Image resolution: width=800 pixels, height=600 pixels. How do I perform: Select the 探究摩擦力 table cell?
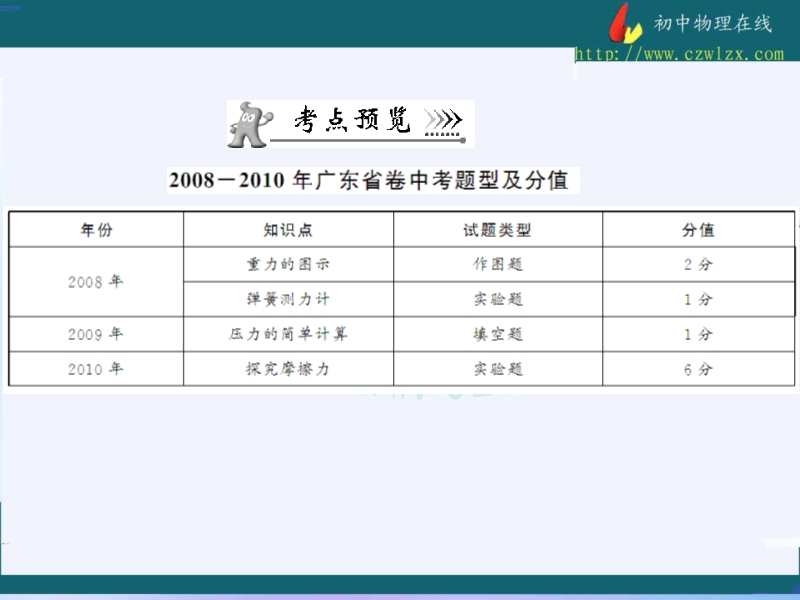(288, 369)
